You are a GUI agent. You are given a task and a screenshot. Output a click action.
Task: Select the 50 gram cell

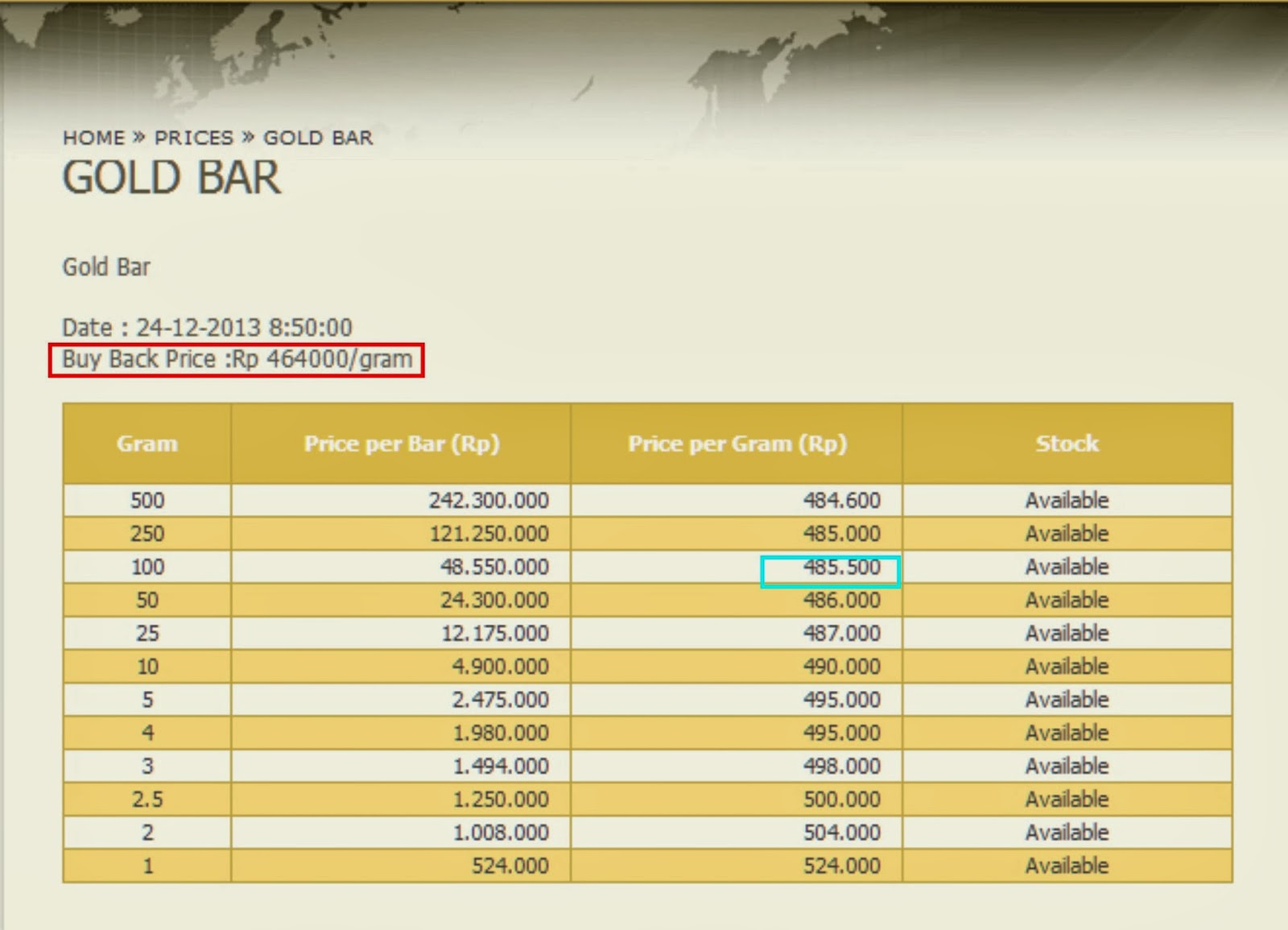point(147,600)
